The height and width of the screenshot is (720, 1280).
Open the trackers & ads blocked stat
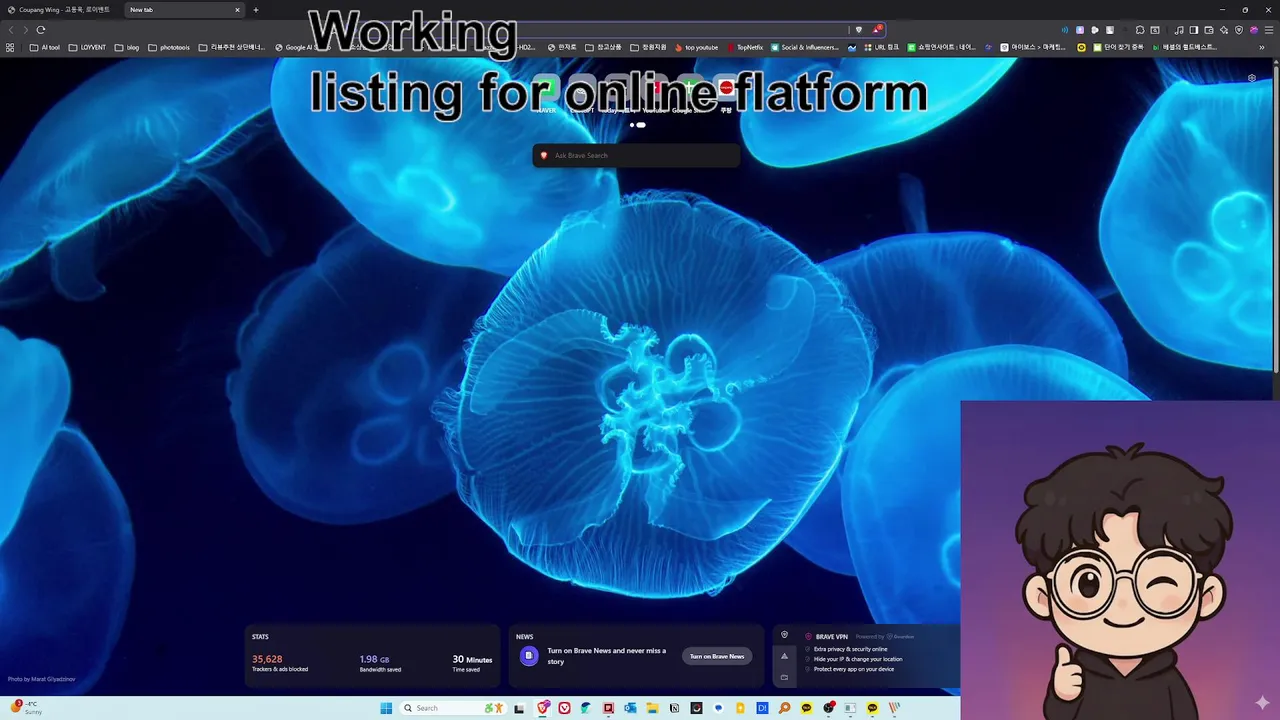[x=280, y=663]
